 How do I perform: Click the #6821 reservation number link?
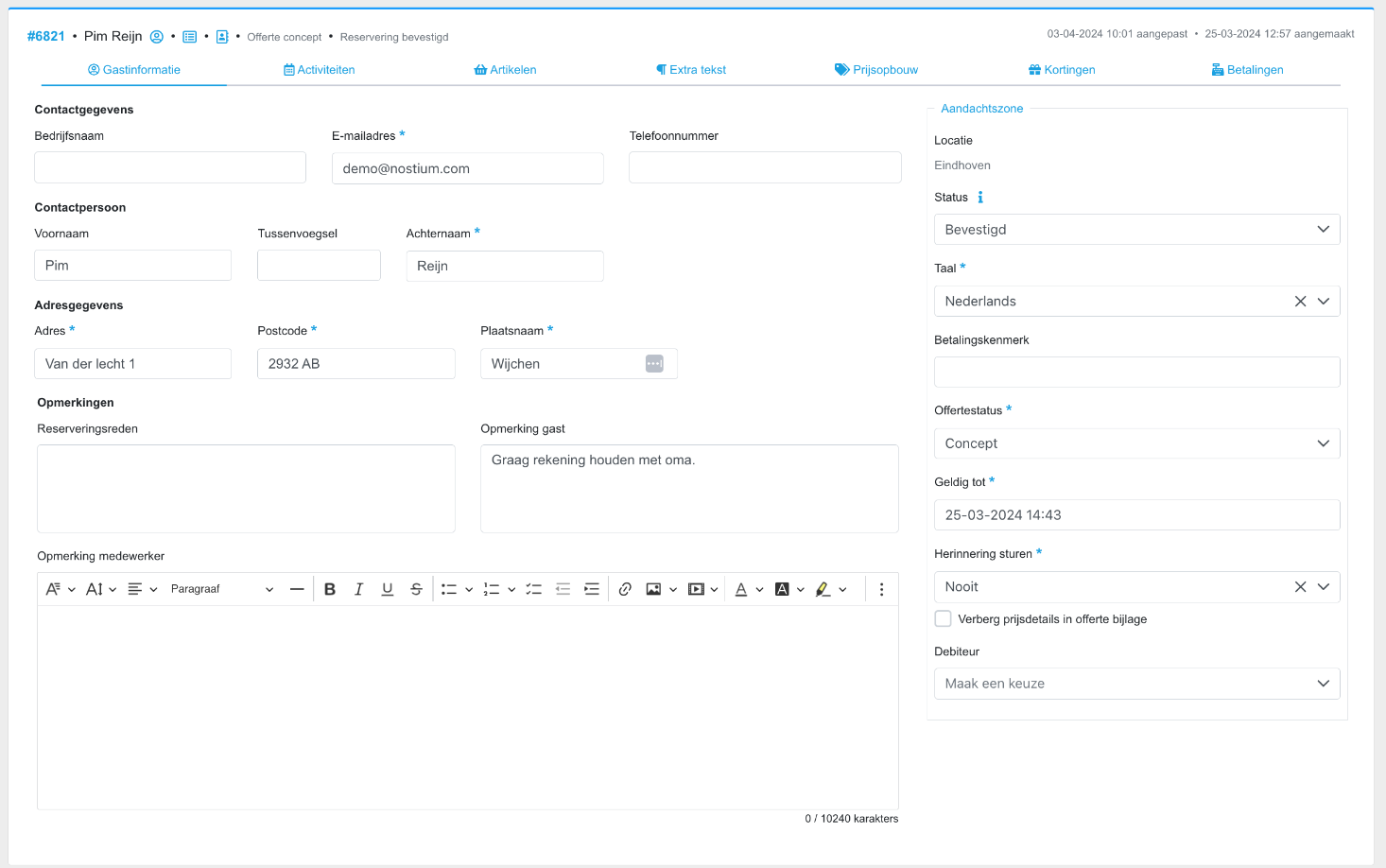(46, 36)
